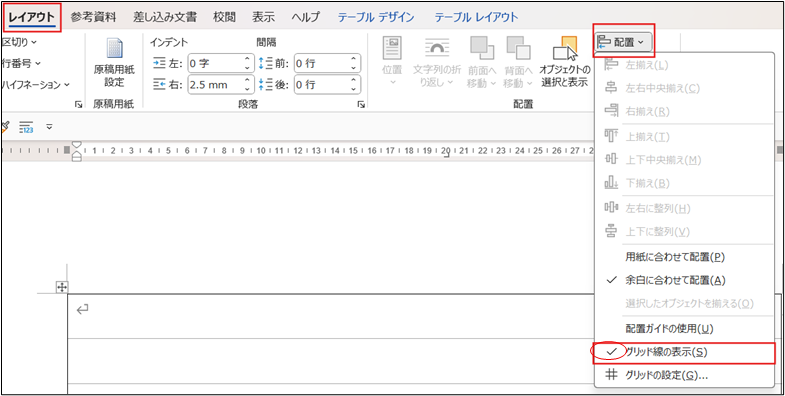Click the brush icon in quick toolbar
This screenshot has height=396, width=785.
[x=5, y=127]
